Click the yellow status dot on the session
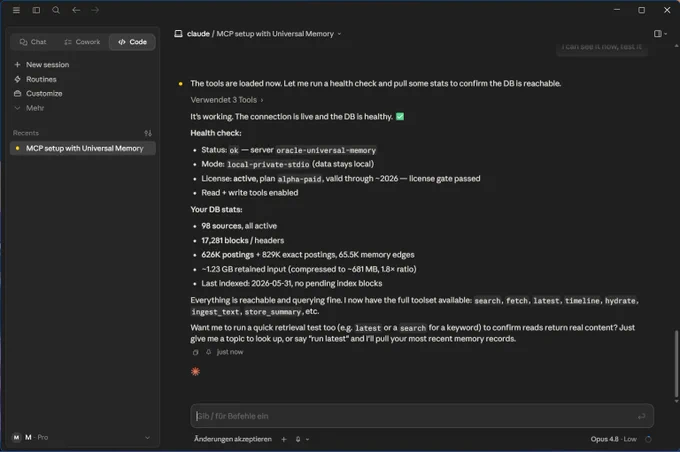 click(x=17, y=148)
